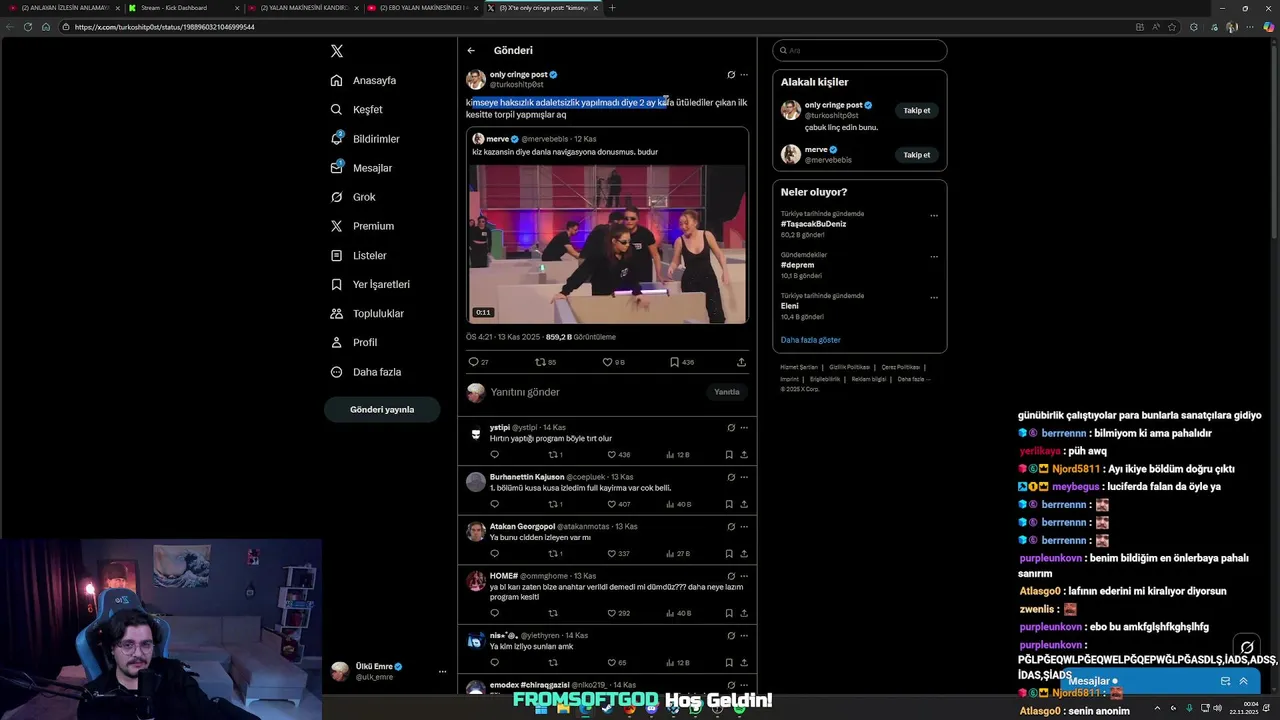The width and height of the screenshot is (1280, 720).
Task: Bookmark the main post with 436 bookmarks
Action: pyautogui.click(x=682, y=362)
